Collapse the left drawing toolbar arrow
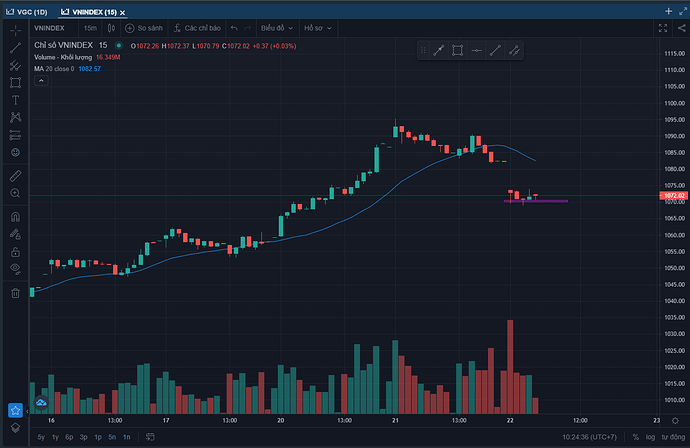Viewport: 690px width, 448px height. (x=27, y=411)
